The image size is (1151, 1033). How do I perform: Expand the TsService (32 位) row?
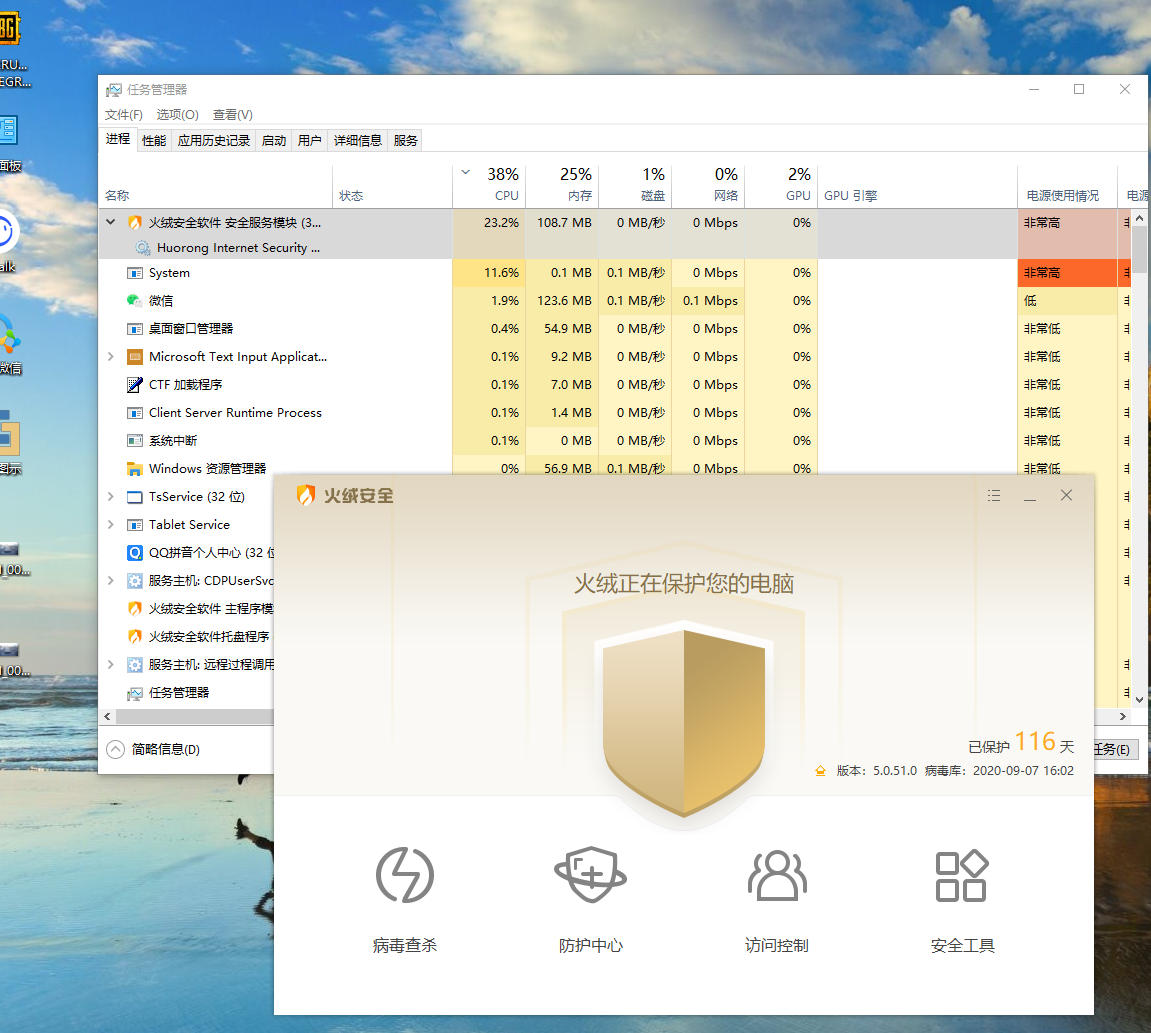pos(110,496)
